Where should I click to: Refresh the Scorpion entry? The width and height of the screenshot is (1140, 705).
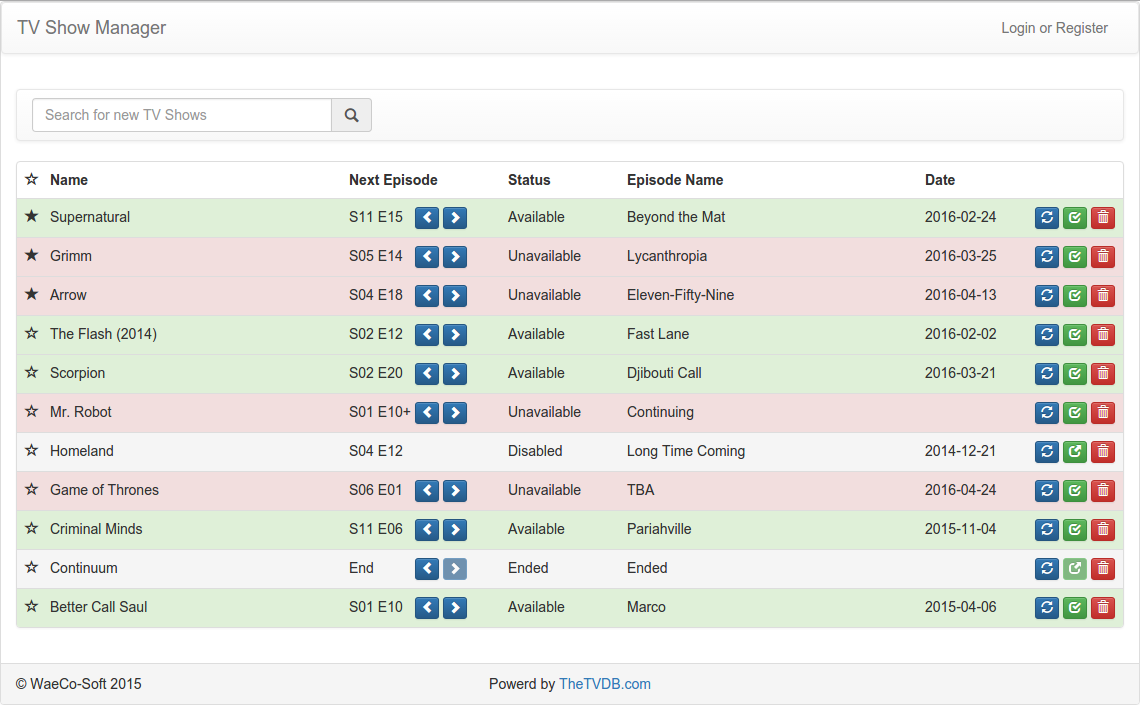(1047, 374)
